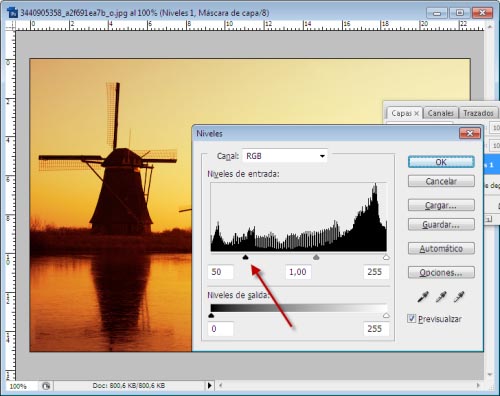Switch to the Capas tab
Screen dimensions: 500x396
pos(401,113)
